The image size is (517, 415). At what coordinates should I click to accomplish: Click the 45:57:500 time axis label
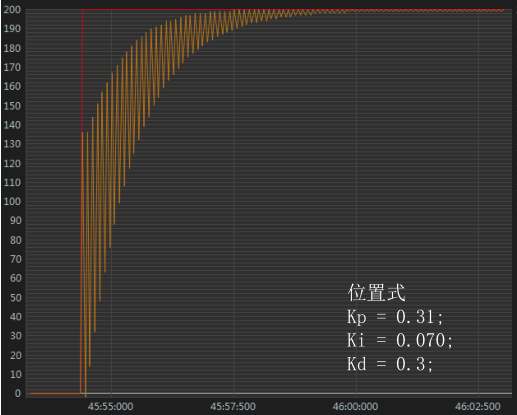point(233,407)
